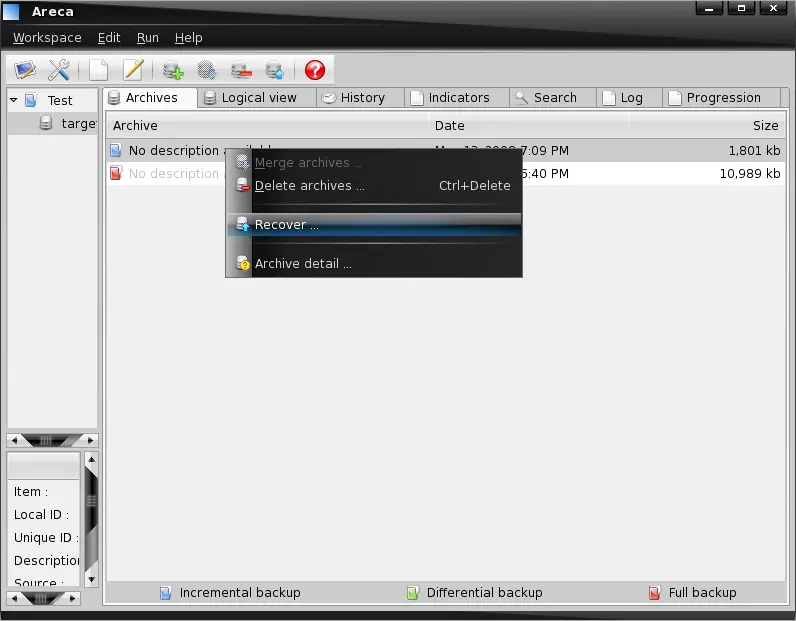Screen dimensions: 796x621
Task: Switch to the Logical view tab
Action: (258, 97)
